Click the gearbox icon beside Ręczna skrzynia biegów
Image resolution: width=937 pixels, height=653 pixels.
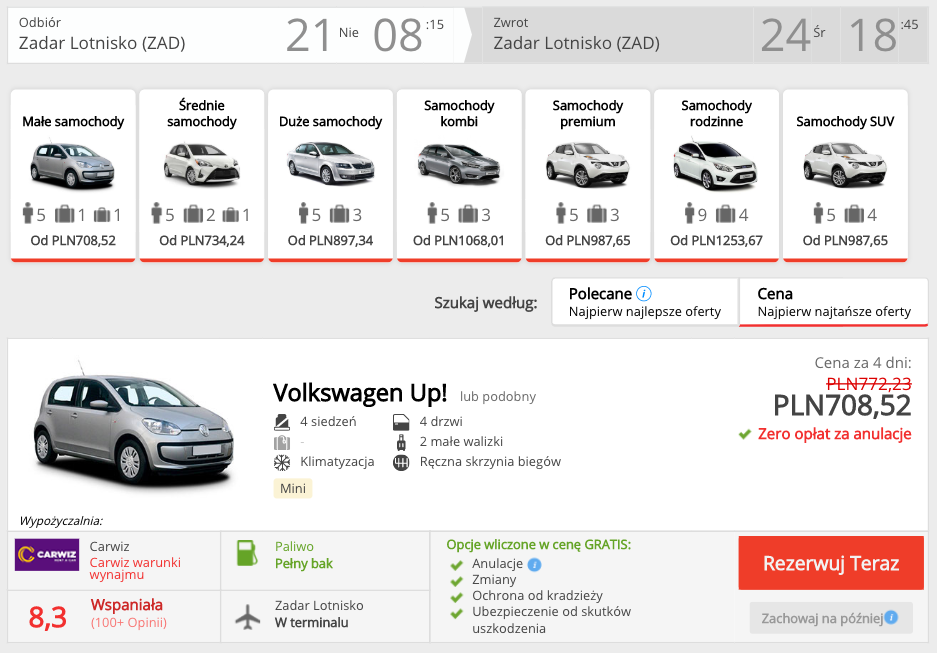click(401, 462)
